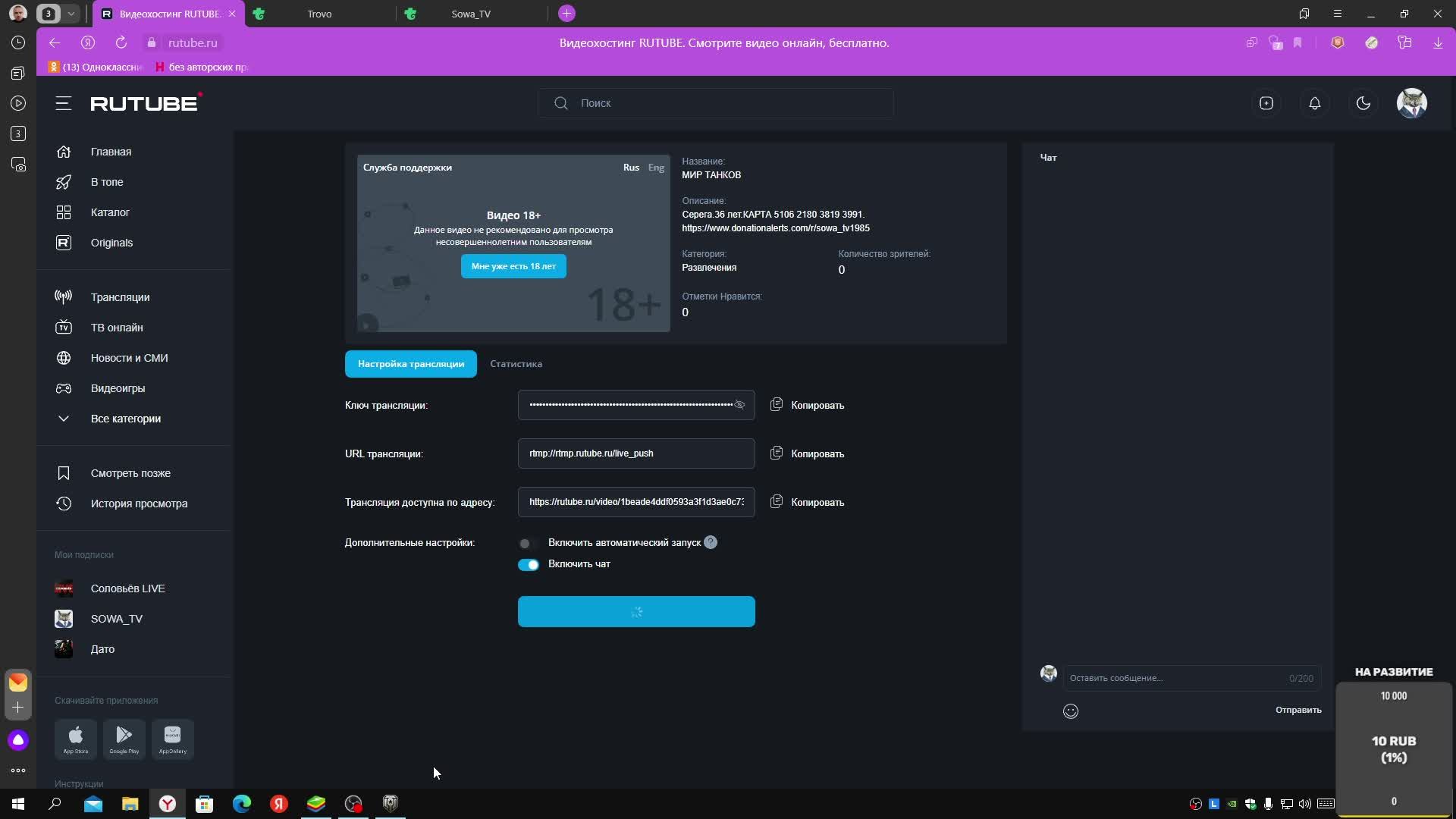Viewport: 1456px width, 819px height.
Task: Click the chat message input field
Action: [1175, 678]
